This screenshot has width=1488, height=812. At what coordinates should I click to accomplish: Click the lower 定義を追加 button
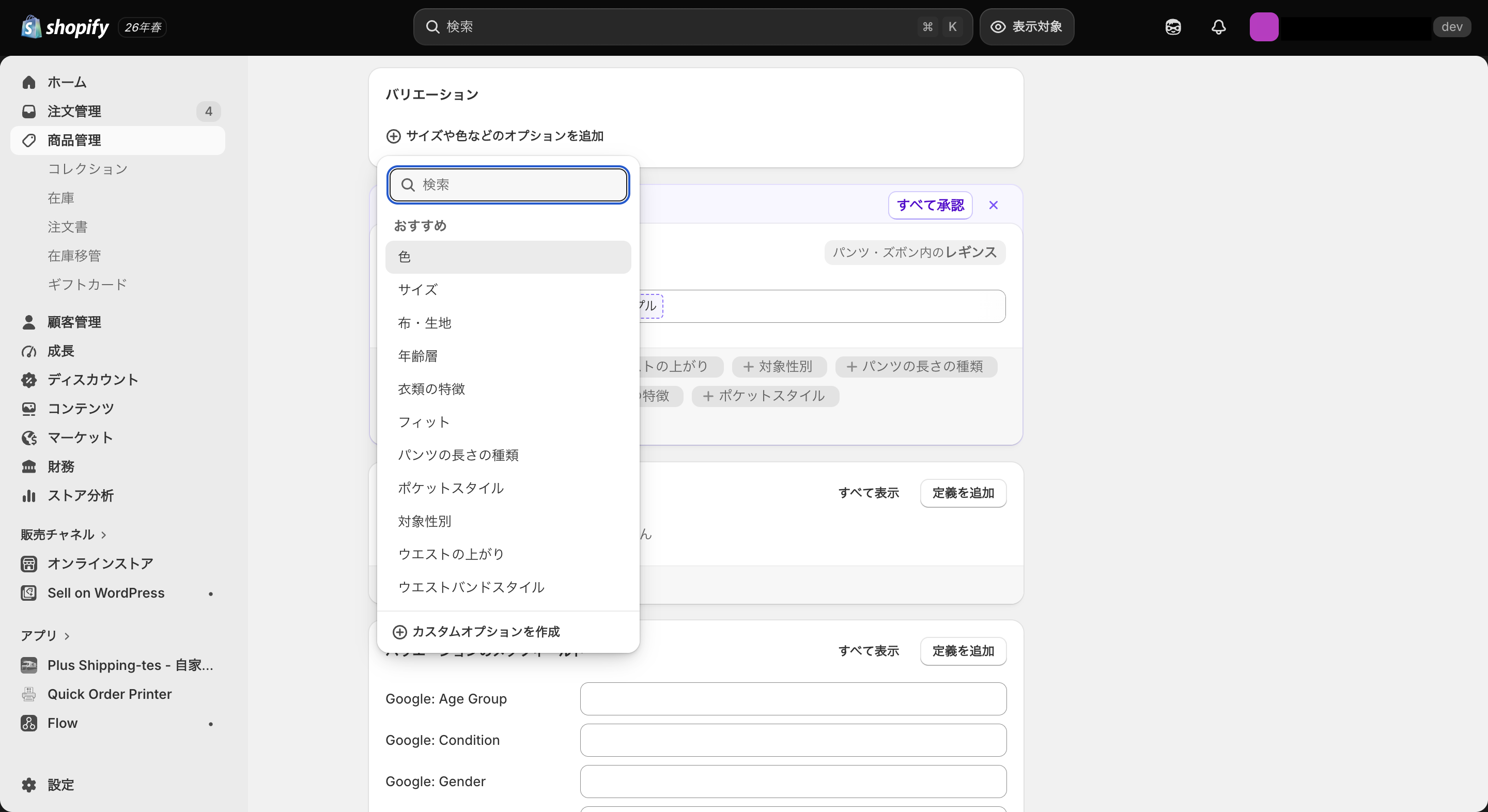(963, 651)
